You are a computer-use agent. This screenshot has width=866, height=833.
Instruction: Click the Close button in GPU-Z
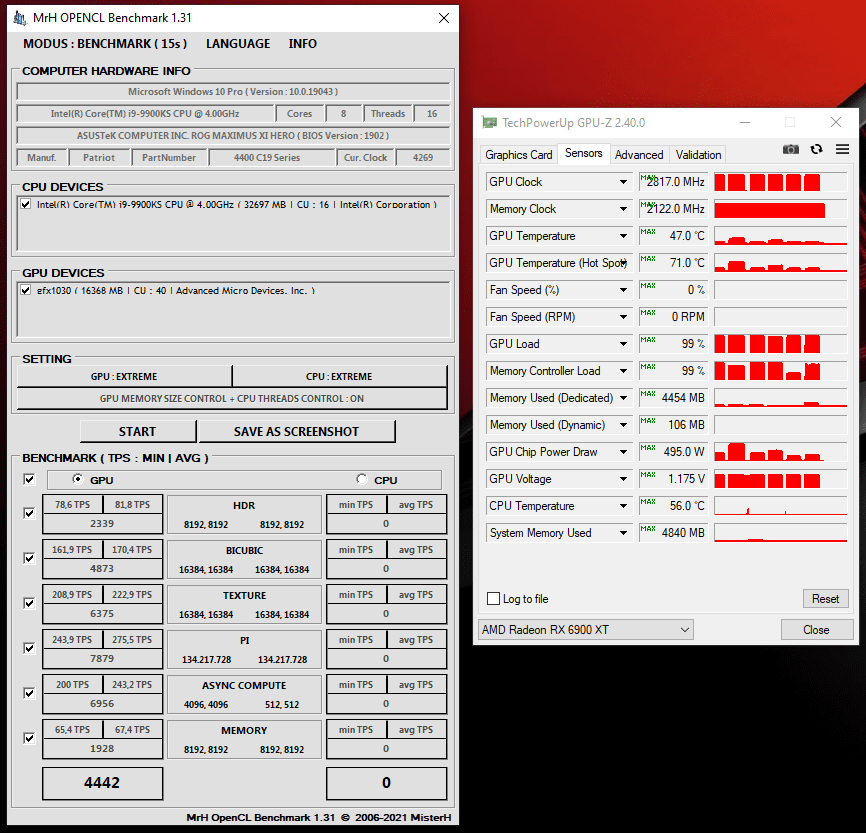click(x=816, y=630)
